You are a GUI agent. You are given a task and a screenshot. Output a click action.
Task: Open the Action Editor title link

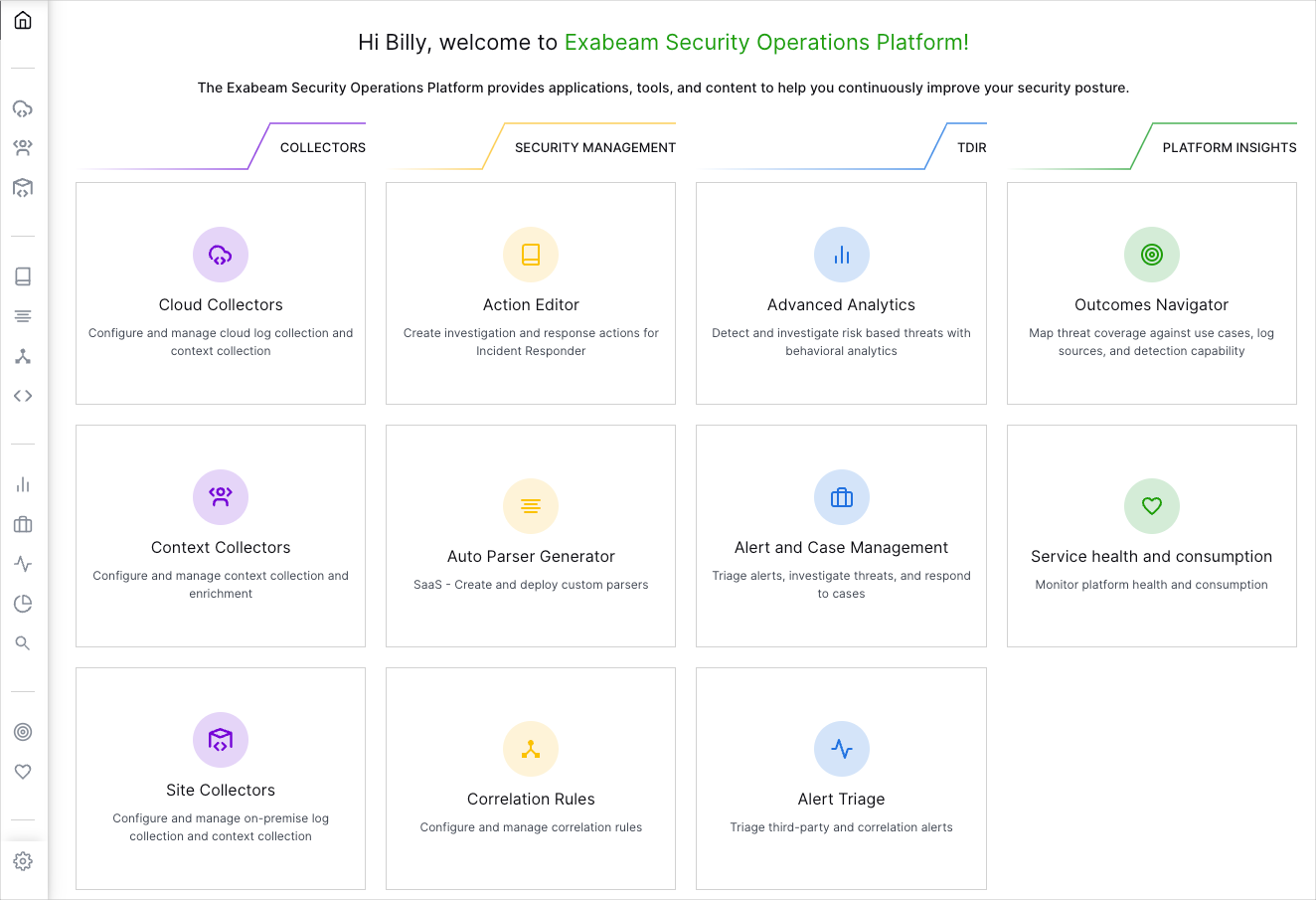tap(531, 305)
